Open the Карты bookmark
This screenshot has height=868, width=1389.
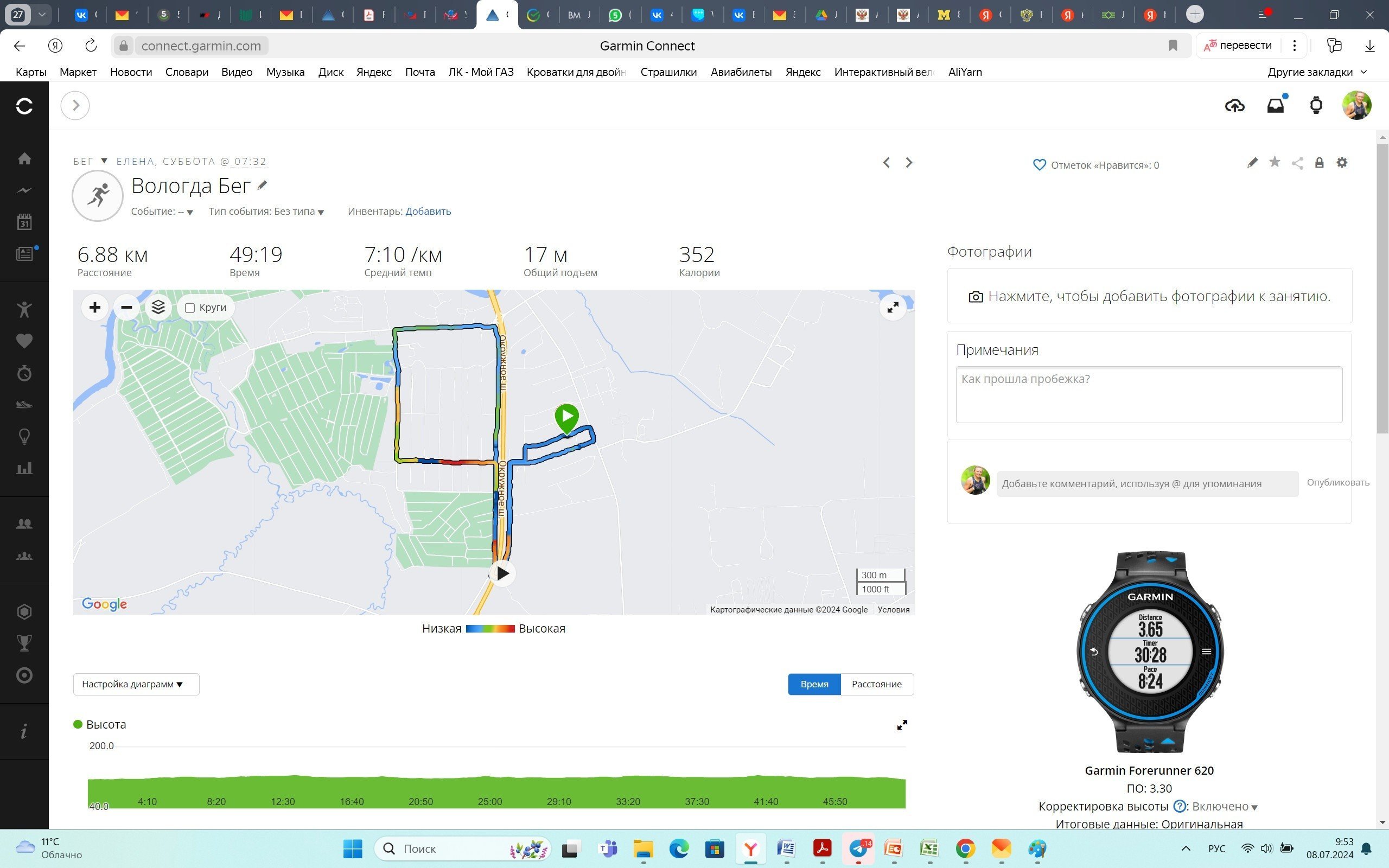coord(31,72)
